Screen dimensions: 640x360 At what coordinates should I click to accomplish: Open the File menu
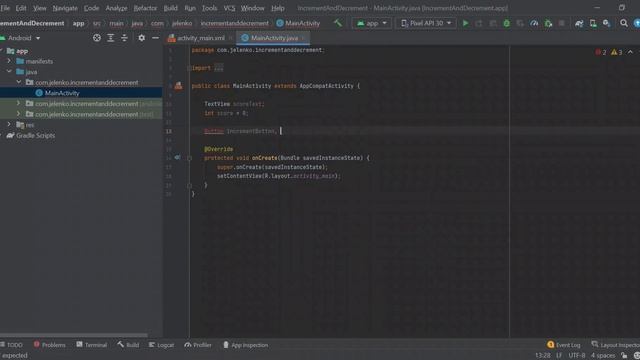5,8
